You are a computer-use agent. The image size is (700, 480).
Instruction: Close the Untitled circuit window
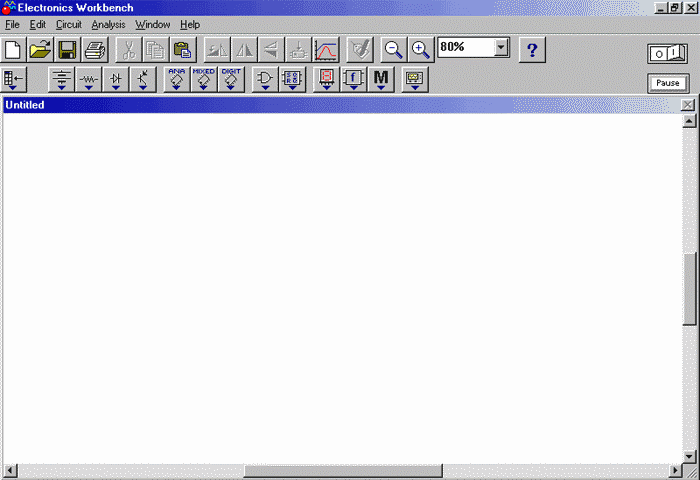tap(688, 105)
